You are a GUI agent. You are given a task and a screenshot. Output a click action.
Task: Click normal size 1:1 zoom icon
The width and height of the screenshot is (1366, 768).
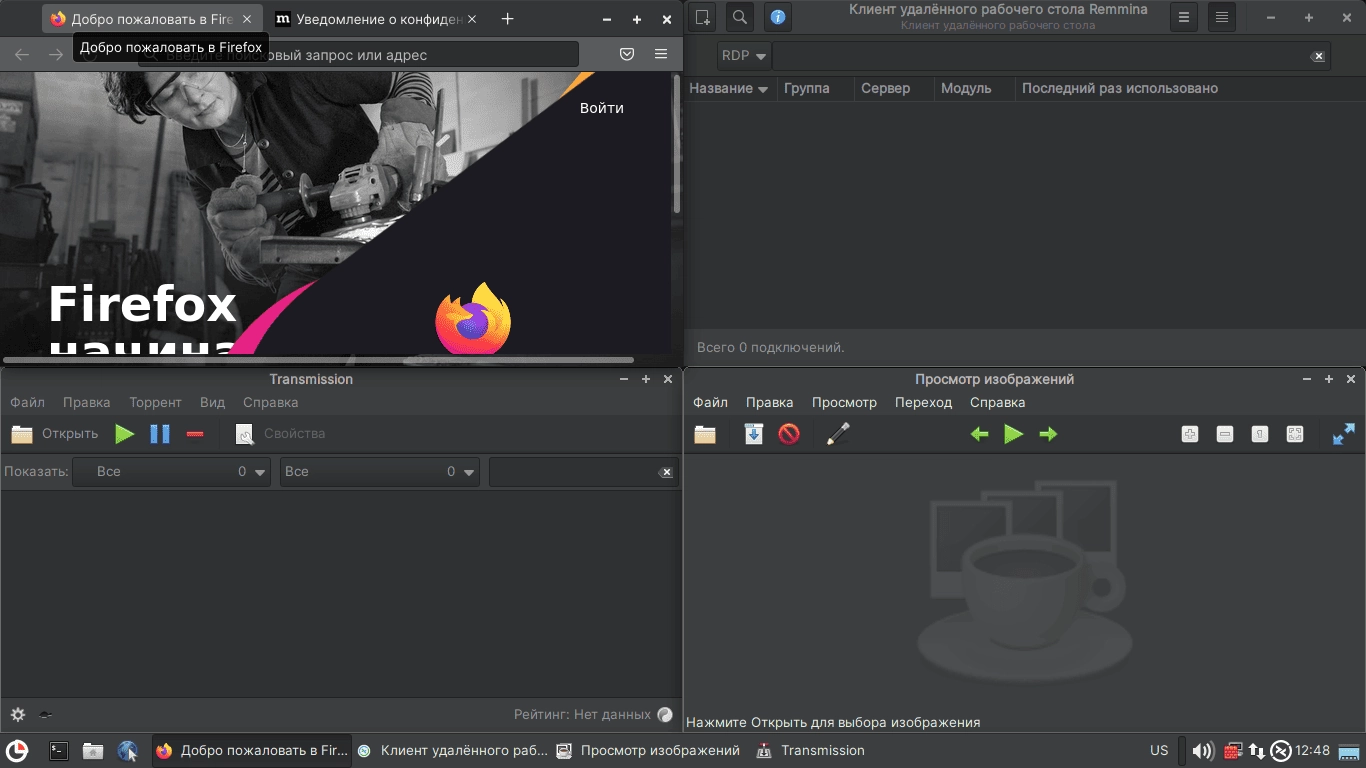tap(1260, 434)
